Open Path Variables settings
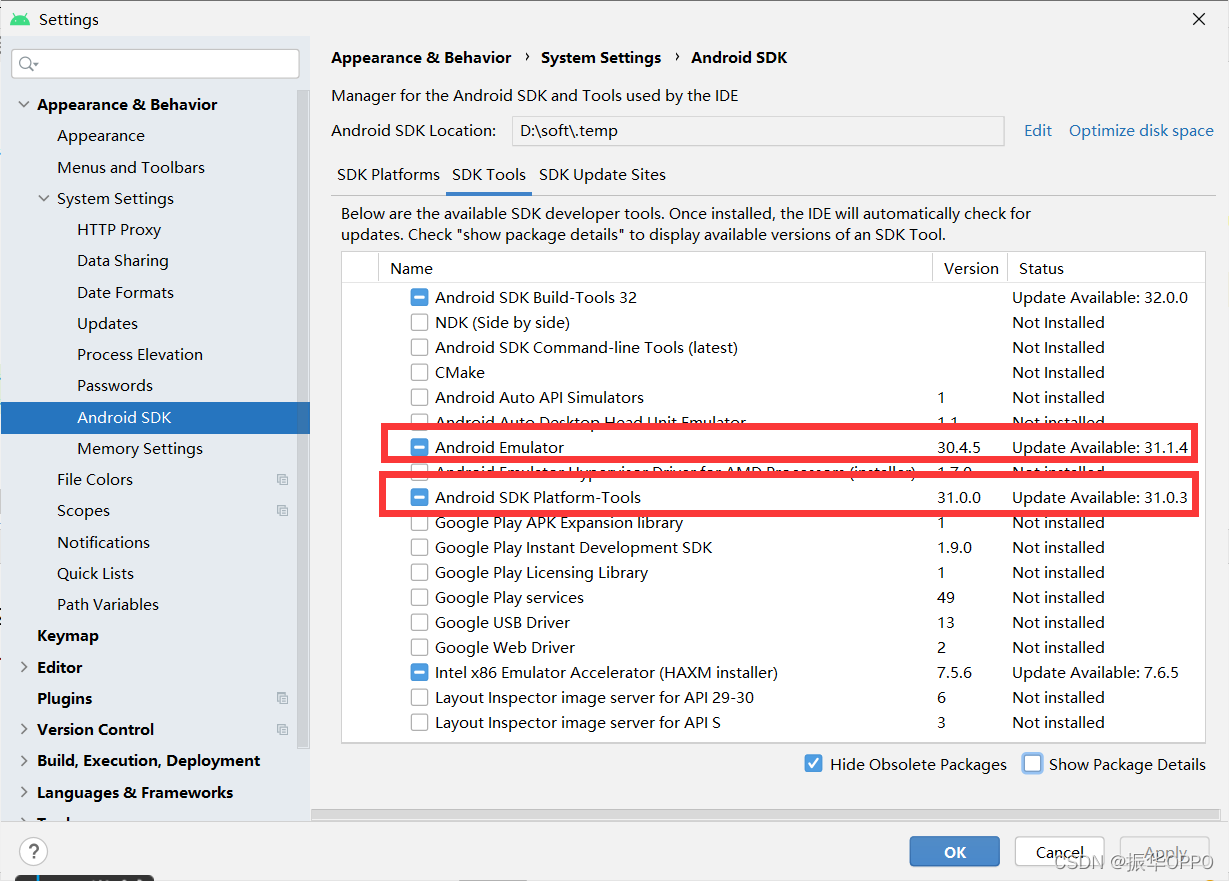Viewport: 1229px width, 881px height. pyautogui.click(x=108, y=604)
